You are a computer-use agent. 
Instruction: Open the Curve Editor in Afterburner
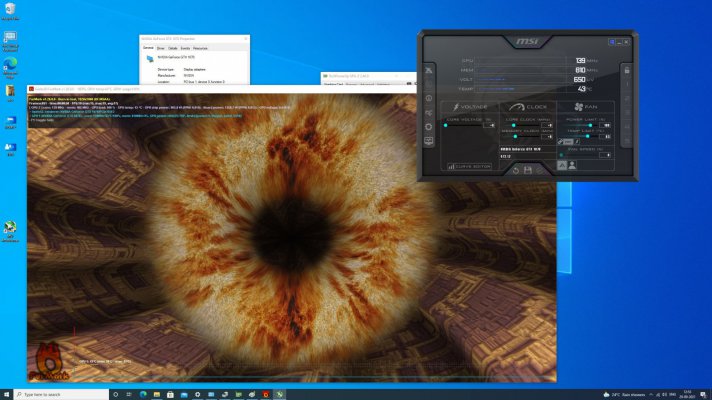pos(469,167)
